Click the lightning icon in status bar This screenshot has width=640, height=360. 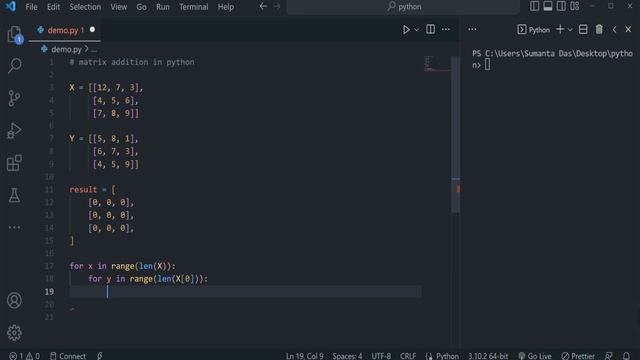click(x=100, y=356)
